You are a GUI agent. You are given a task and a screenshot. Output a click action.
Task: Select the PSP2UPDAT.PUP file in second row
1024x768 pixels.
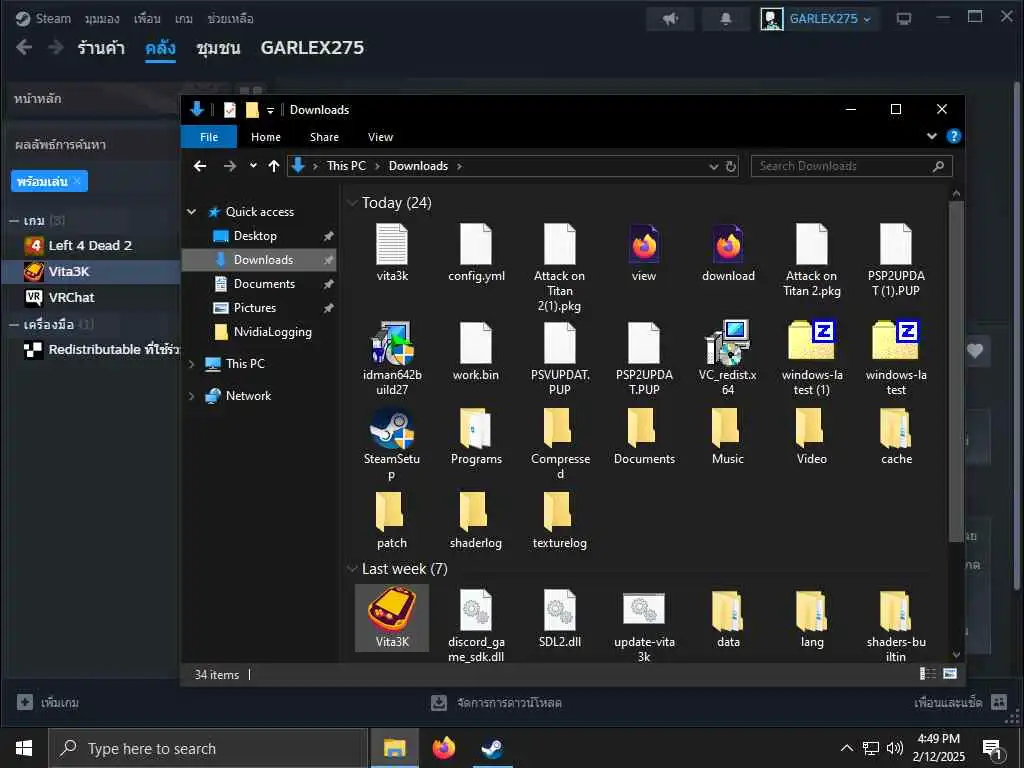click(644, 359)
